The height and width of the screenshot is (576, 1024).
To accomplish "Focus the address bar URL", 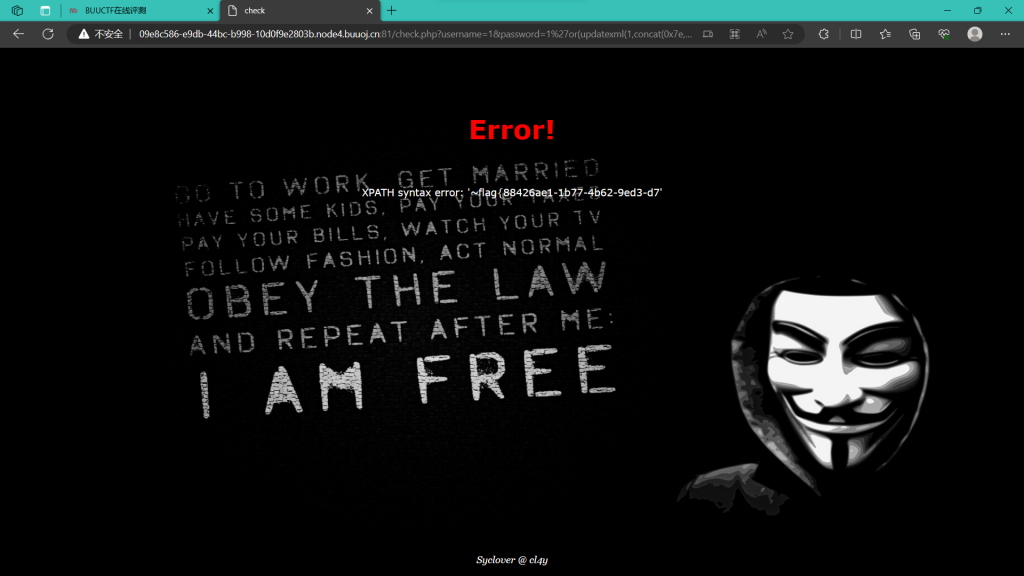I will [415, 34].
